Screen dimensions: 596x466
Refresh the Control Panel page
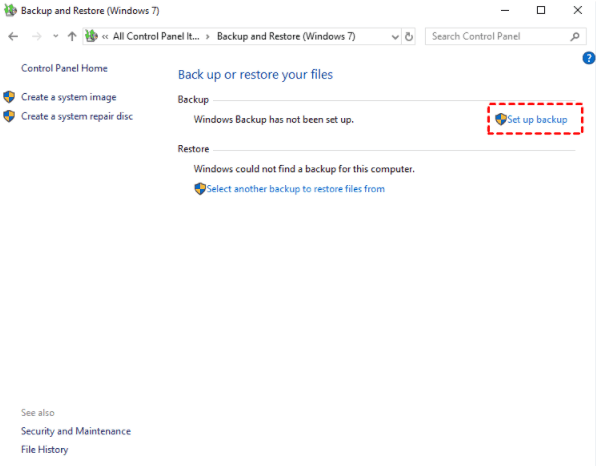click(409, 37)
